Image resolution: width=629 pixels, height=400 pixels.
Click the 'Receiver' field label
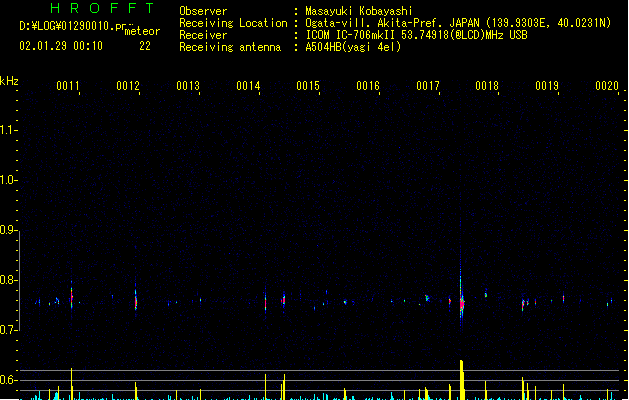pyautogui.click(x=203, y=35)
